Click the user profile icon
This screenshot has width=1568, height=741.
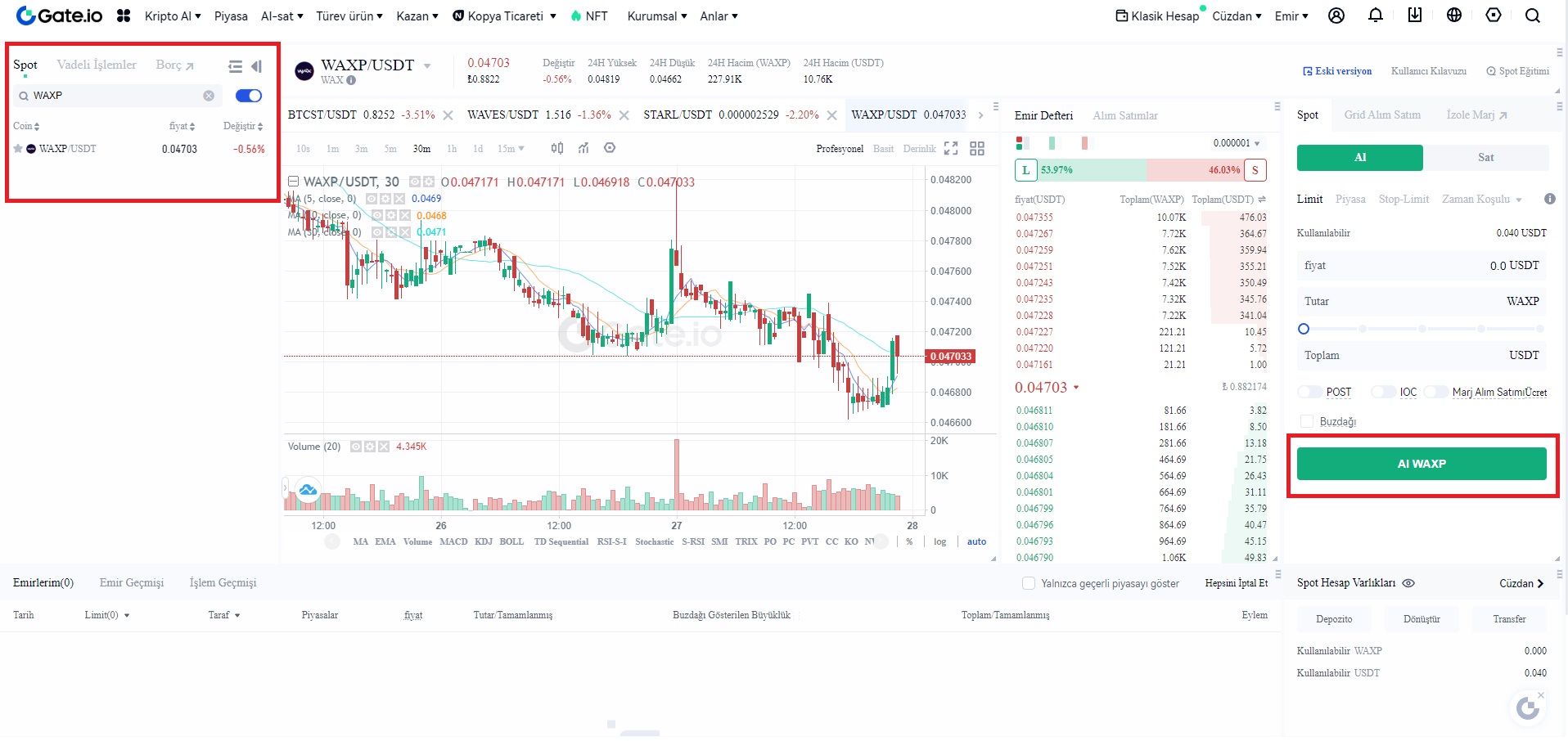click(1336, 16)
